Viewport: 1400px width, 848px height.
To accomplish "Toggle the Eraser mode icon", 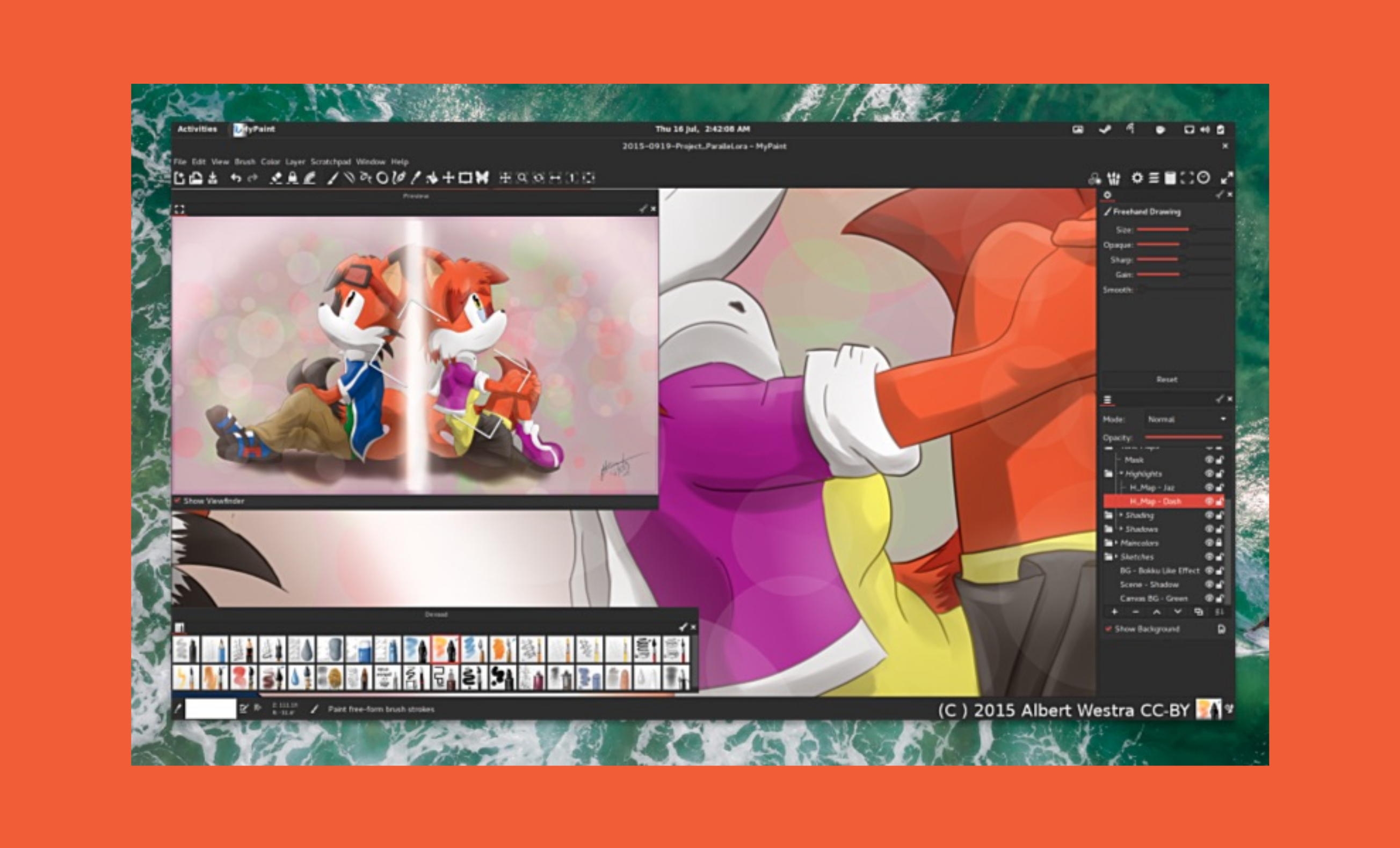I will [x=276, y=178].
